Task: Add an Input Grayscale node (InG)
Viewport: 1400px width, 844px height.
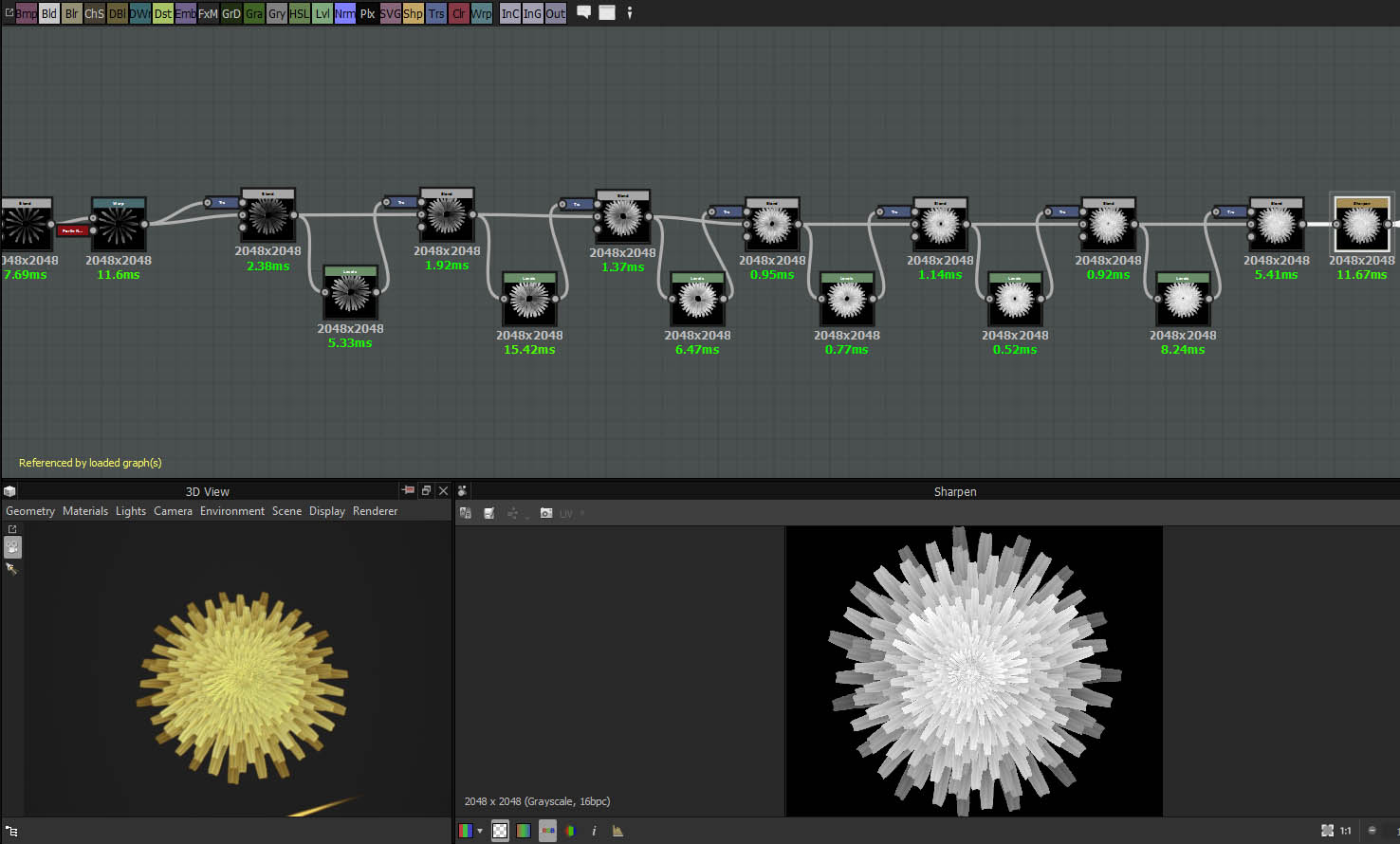Action: pyautogui.click(x=532, y=13)
